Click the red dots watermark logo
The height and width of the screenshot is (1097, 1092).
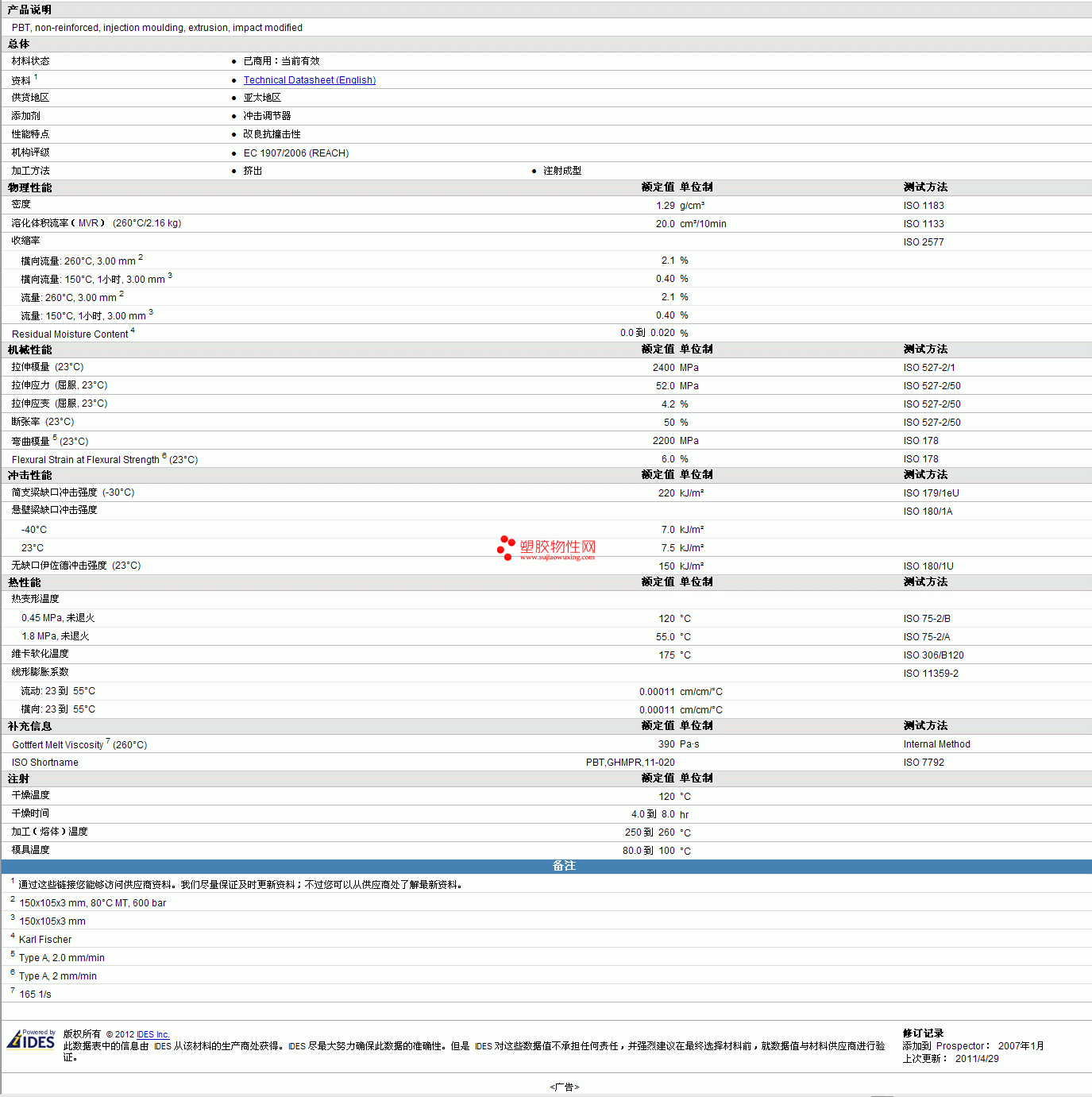pyautogui.click(x=506, y=547)
